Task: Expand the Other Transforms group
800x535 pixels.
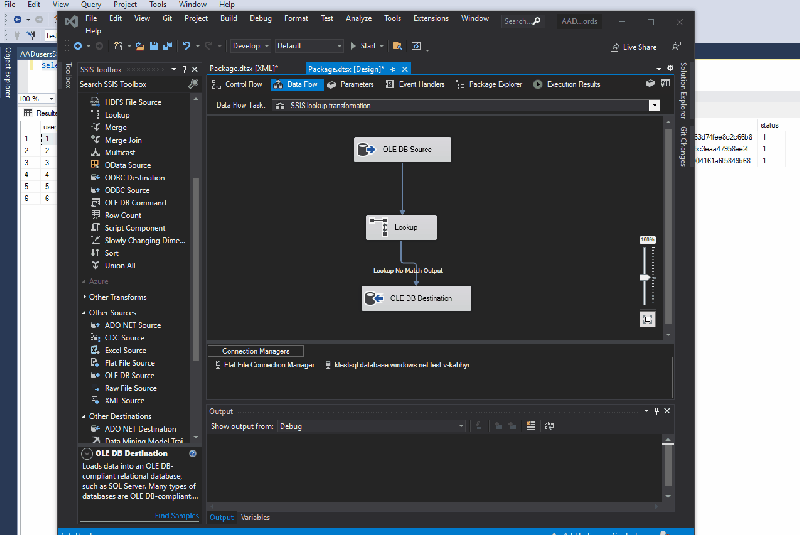Action: tap(84, 297)
